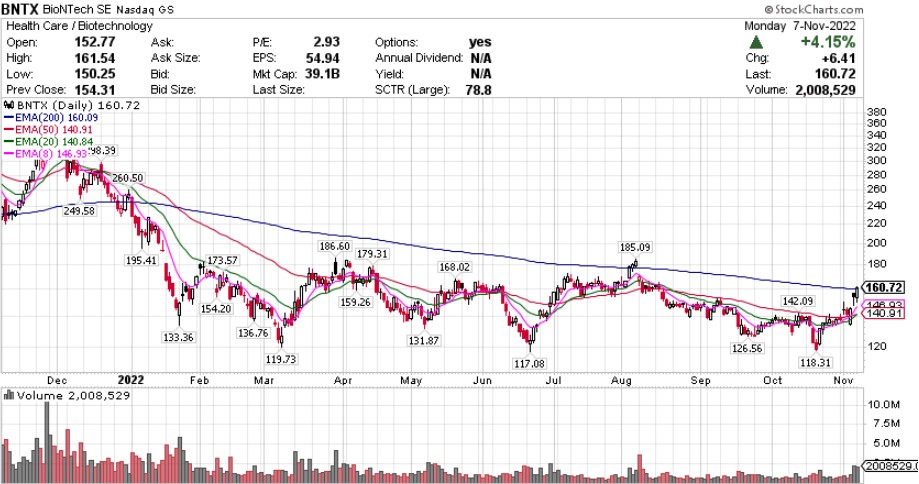
Task: Click the 7.5M volume axis label
Action: pyautogui.click(x=887, y=424)
